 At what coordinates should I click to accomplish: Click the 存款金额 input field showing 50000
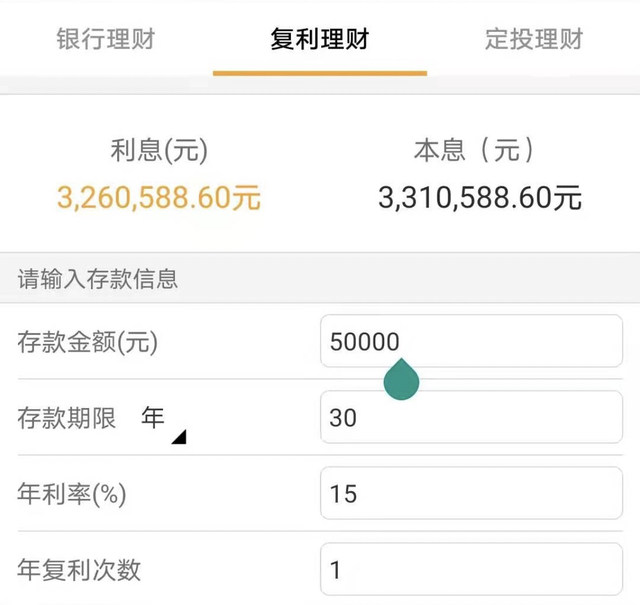coord(471,341)
